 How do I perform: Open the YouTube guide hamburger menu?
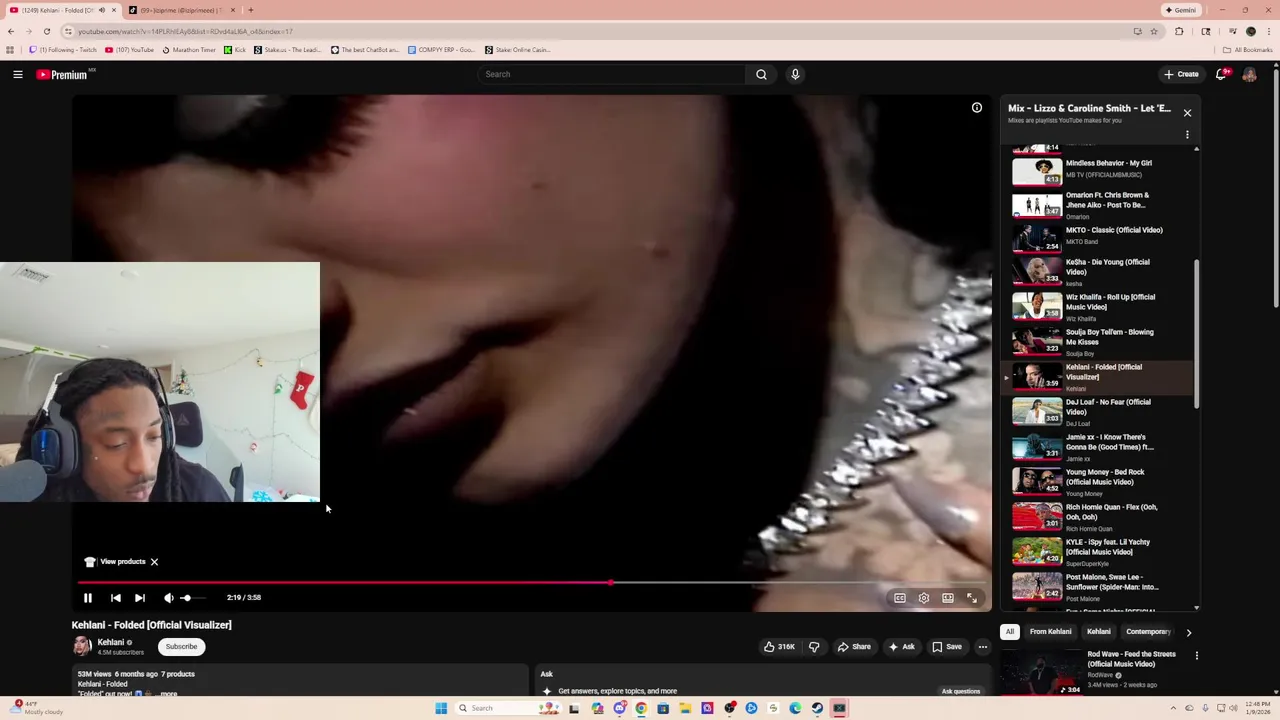click(x=18, y=74)
